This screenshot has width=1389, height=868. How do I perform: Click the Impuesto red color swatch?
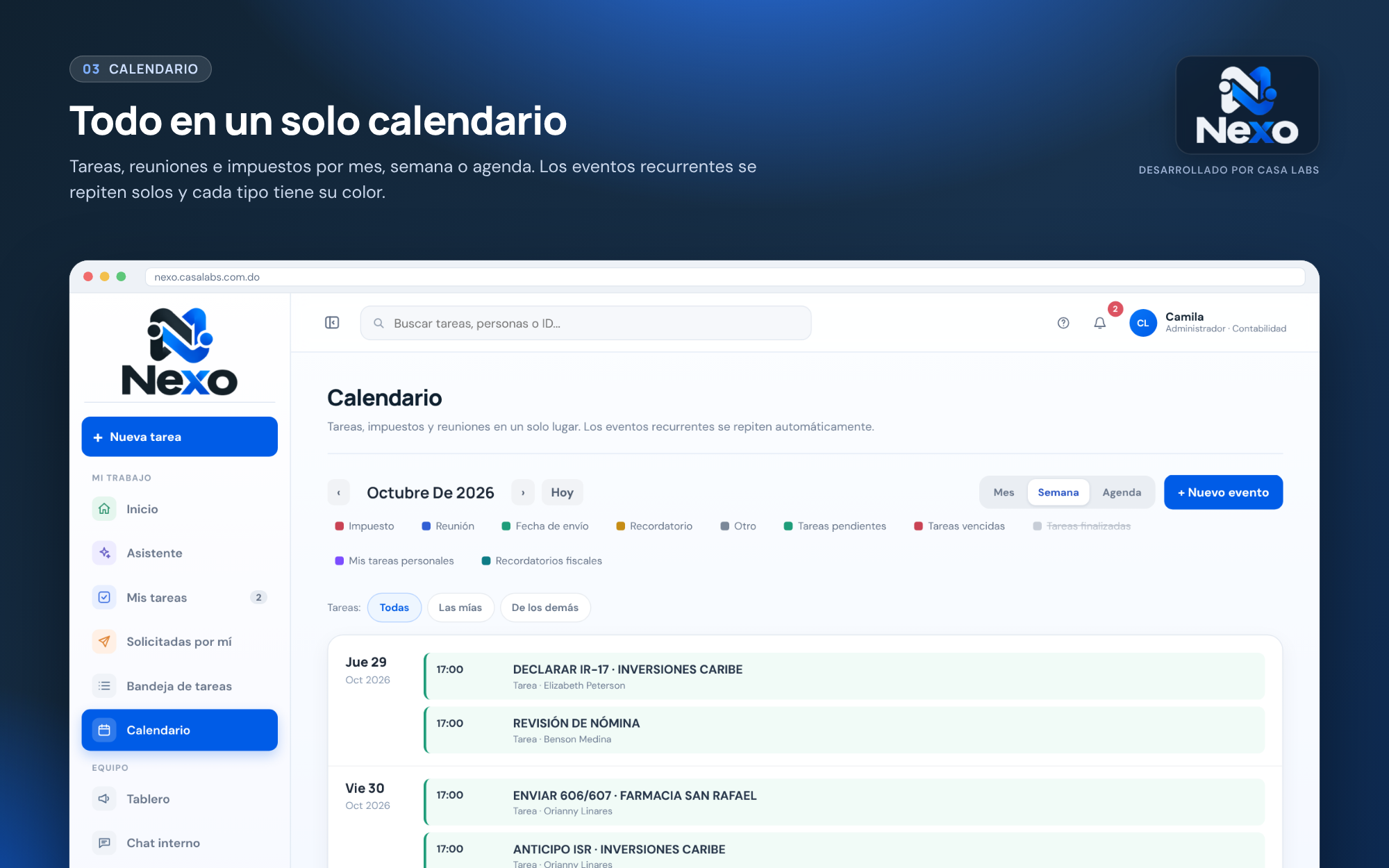pyautogui.click(x=340, y=526)
